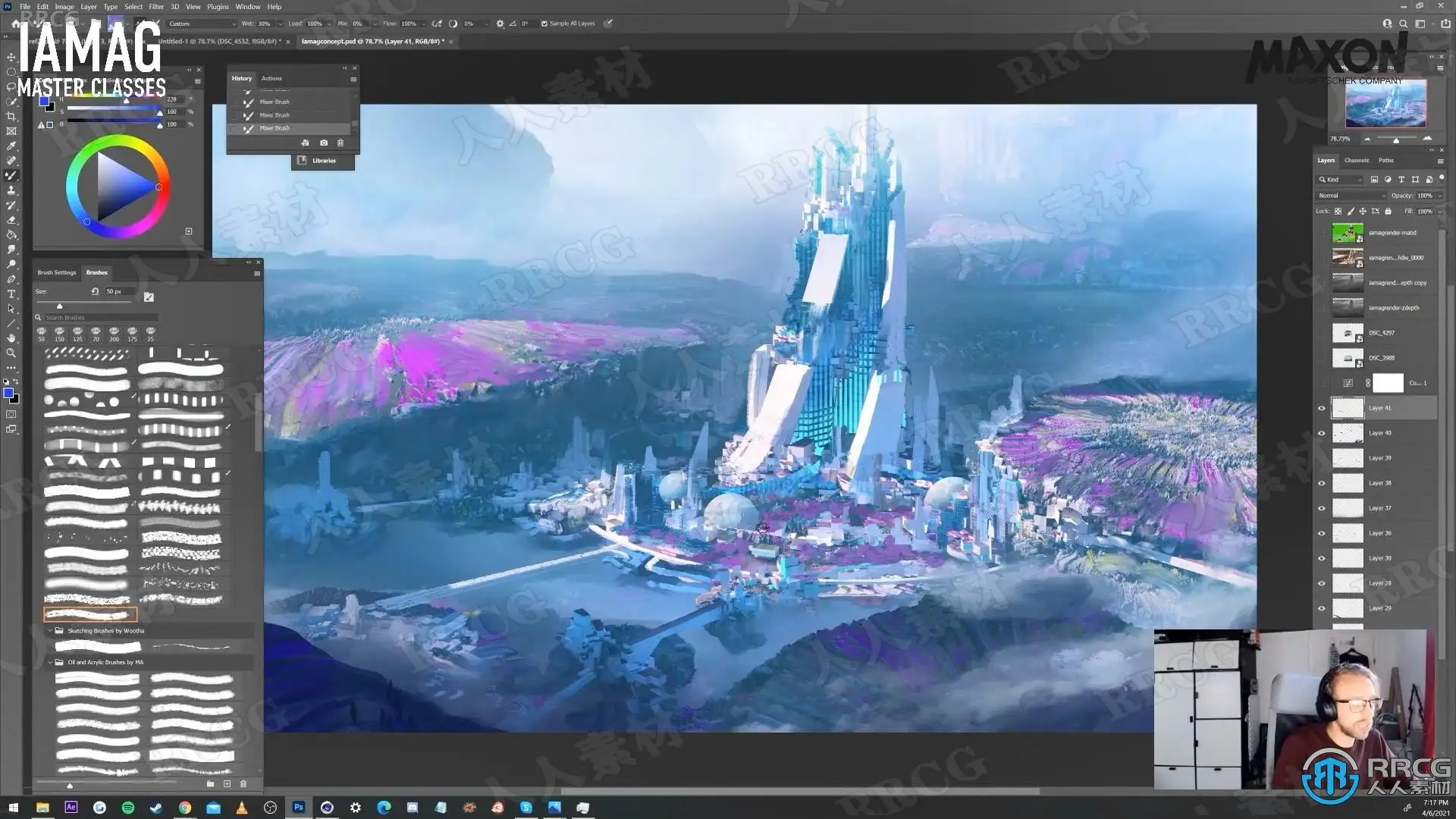Image resolution: width=1456 pixels, height=819 pixels.
Task: Select the Hand tool
Action: pyautogui.click(x=11, y=338)
